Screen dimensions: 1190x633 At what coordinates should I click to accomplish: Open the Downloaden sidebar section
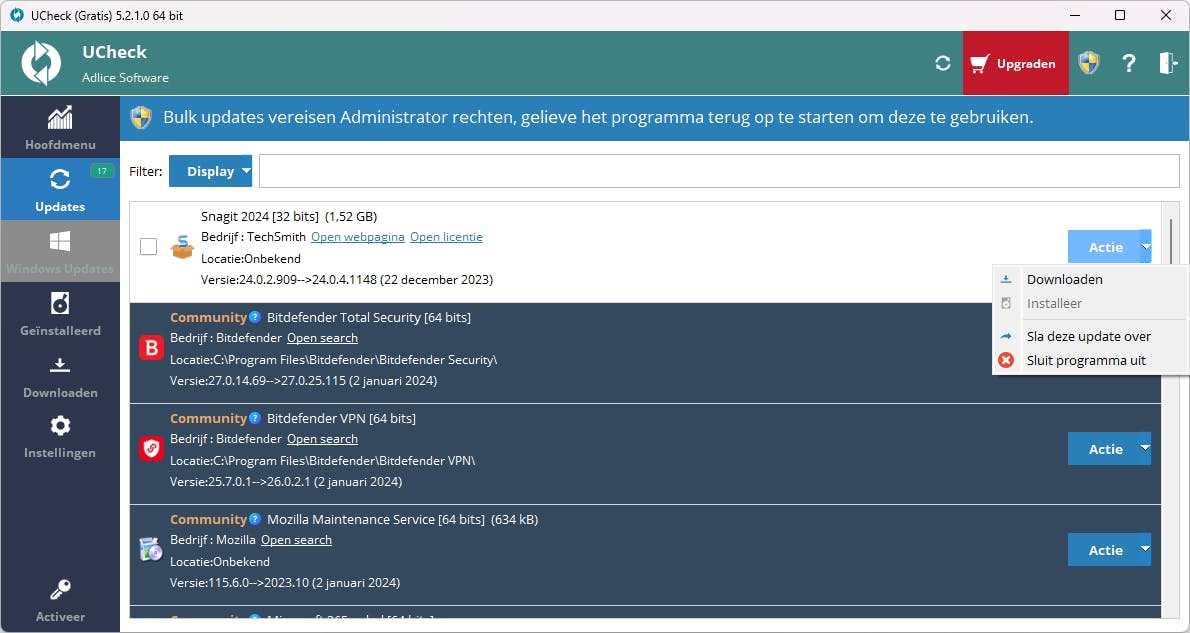pyautogui.click(x=60, y=376)
